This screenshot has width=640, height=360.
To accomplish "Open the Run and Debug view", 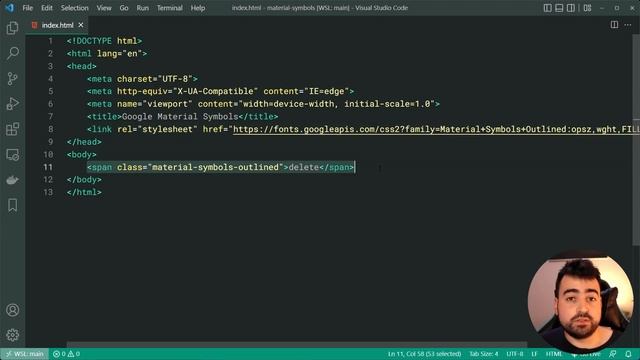I will (13, 104).
